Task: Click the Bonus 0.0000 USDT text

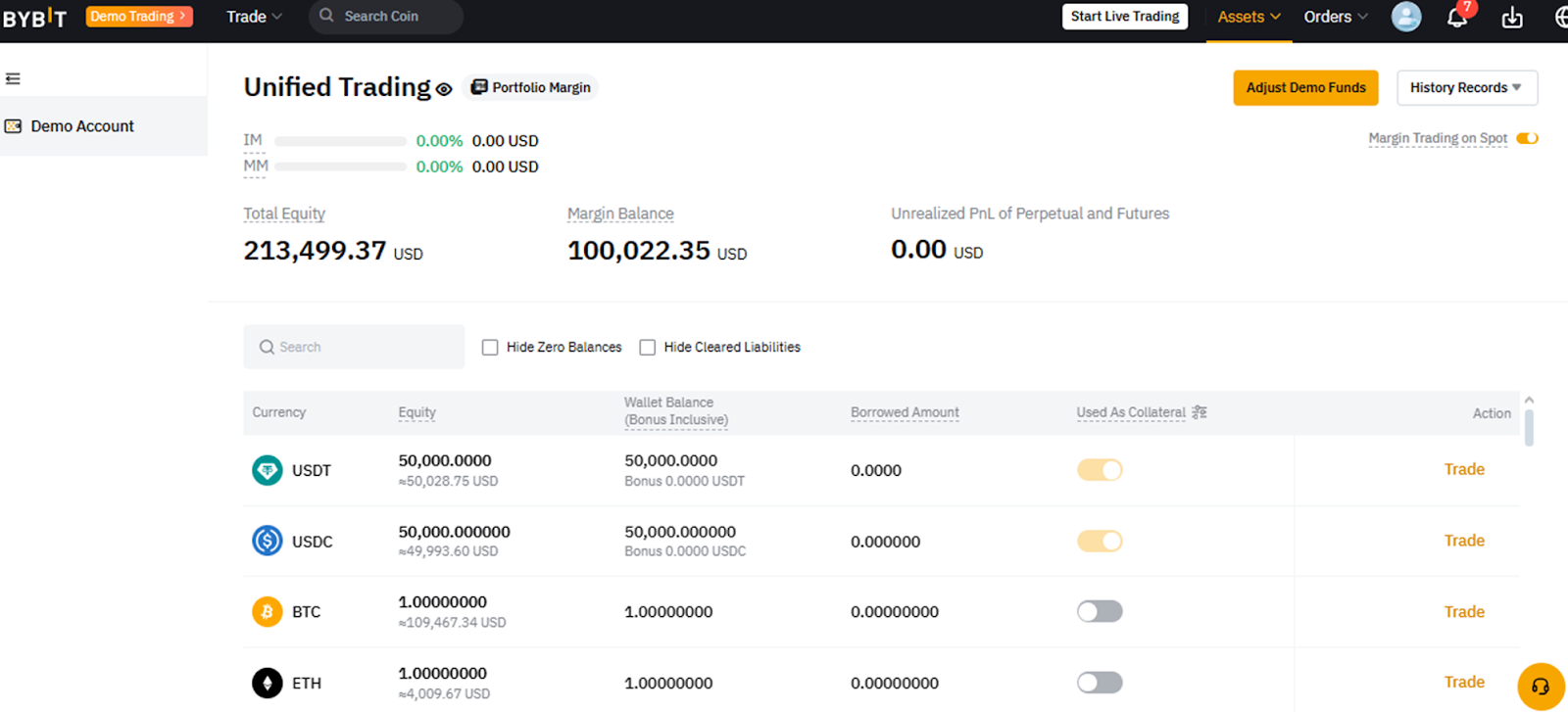Action: (x=684, y=481)
